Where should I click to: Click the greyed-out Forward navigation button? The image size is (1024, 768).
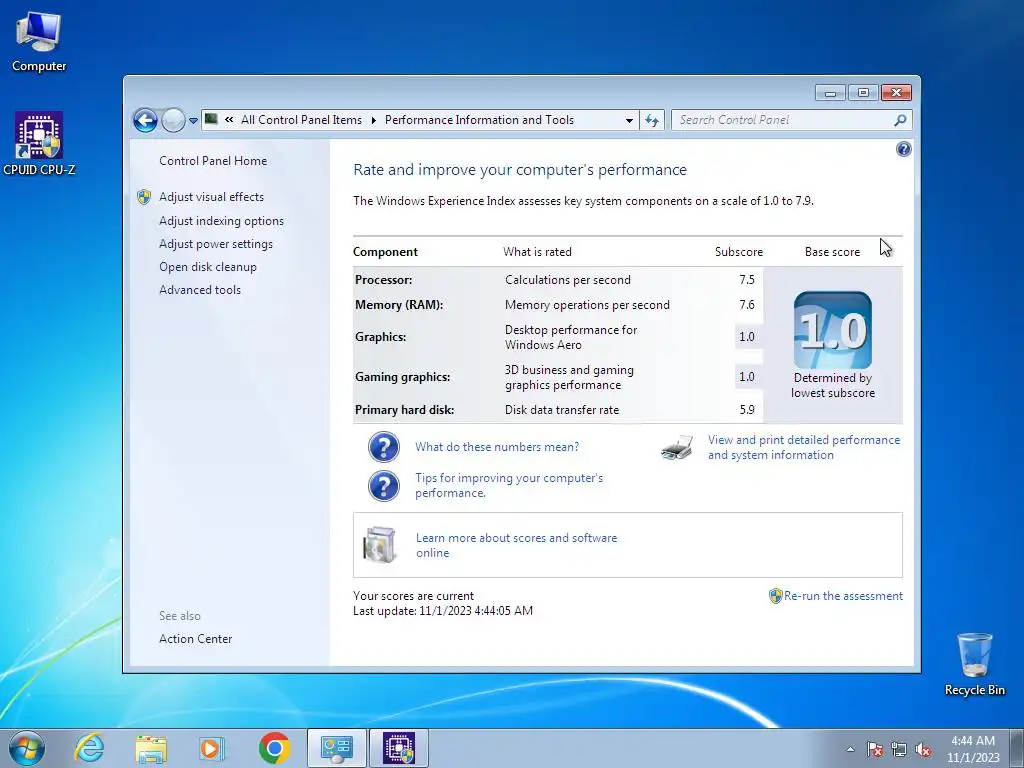pyautogui.click(x=173, y=120)
